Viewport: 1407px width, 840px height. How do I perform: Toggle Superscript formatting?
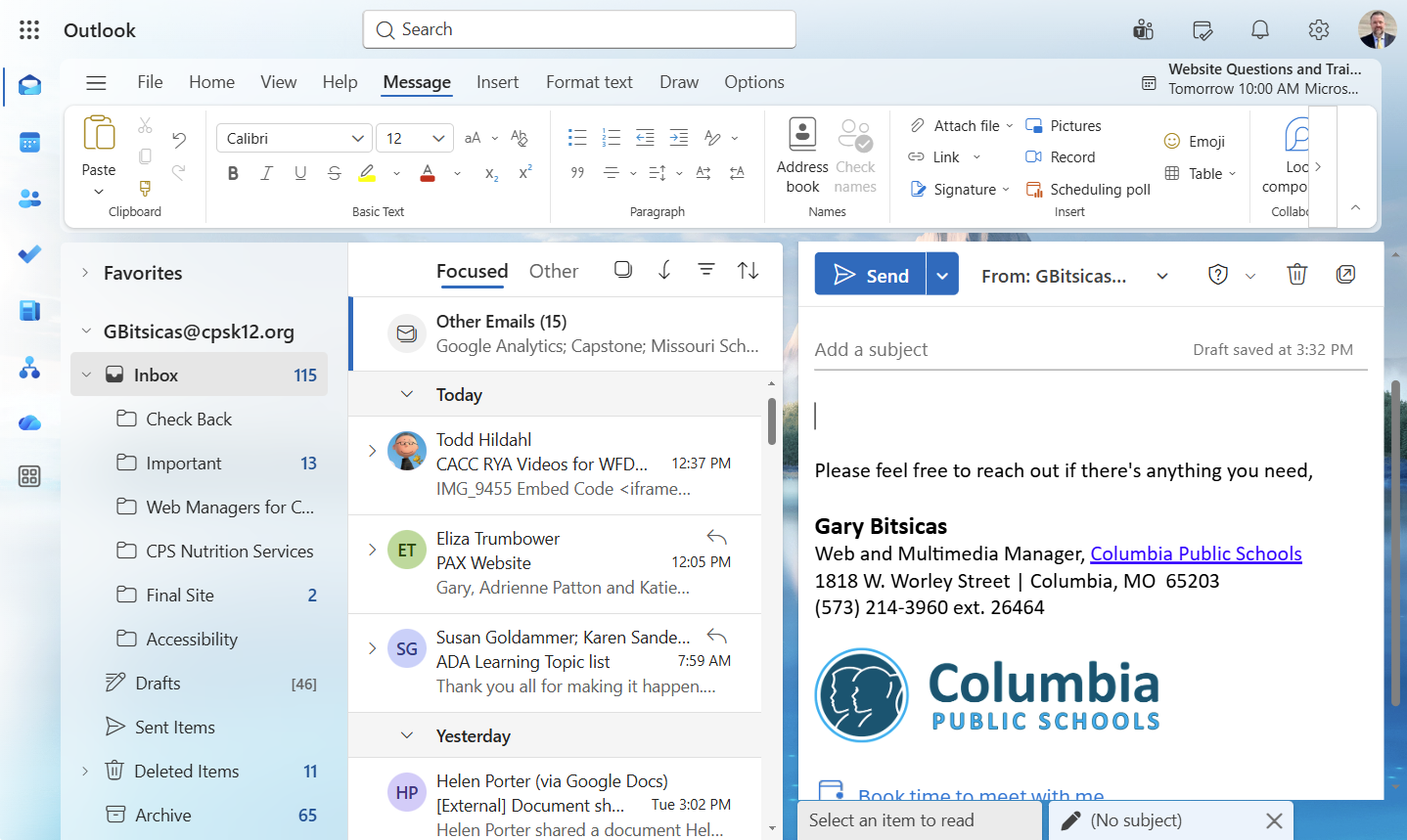coord(525,173)
